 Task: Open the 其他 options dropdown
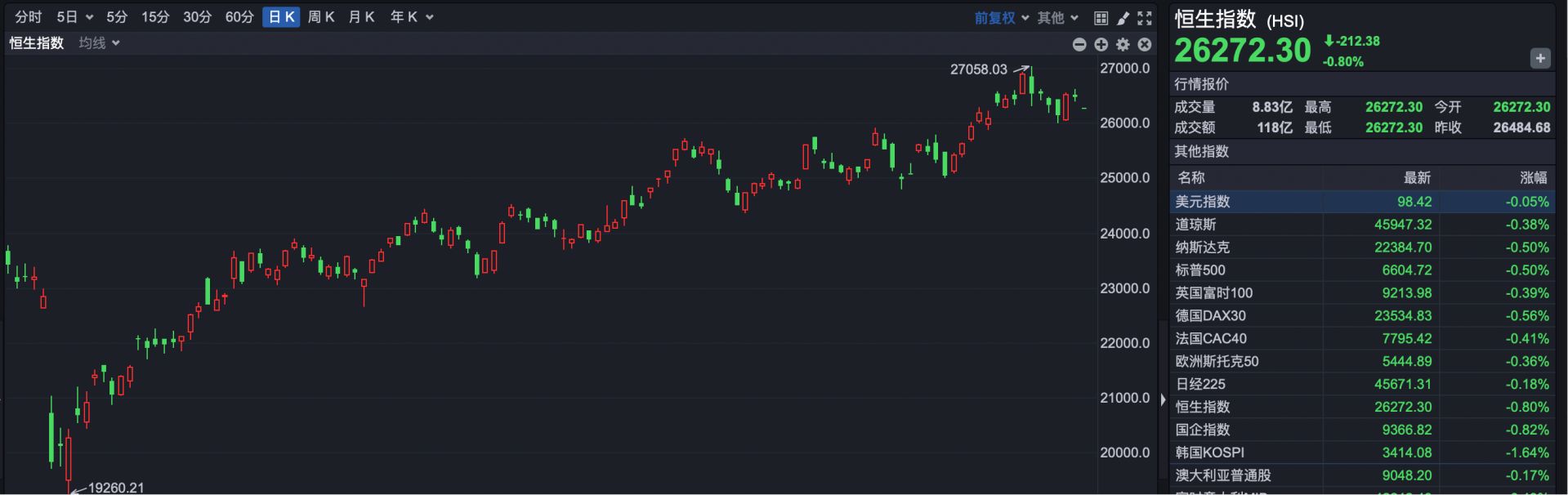pos(1058,18)
